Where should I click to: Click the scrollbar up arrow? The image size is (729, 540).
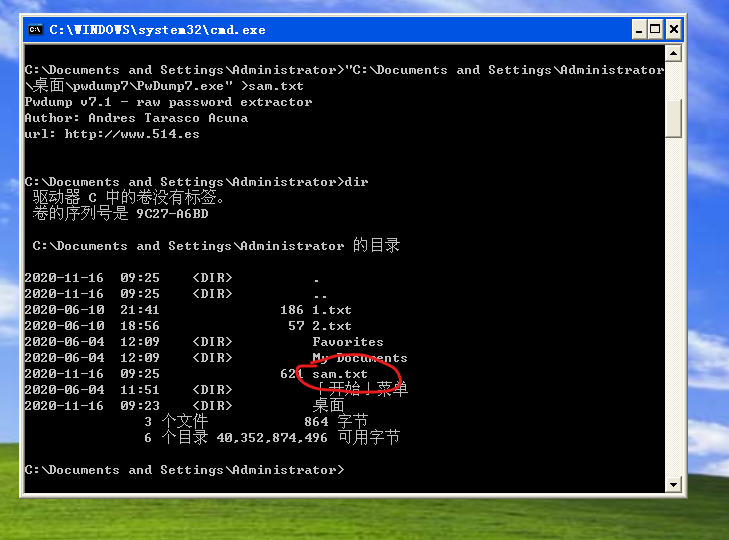point(673,53)
